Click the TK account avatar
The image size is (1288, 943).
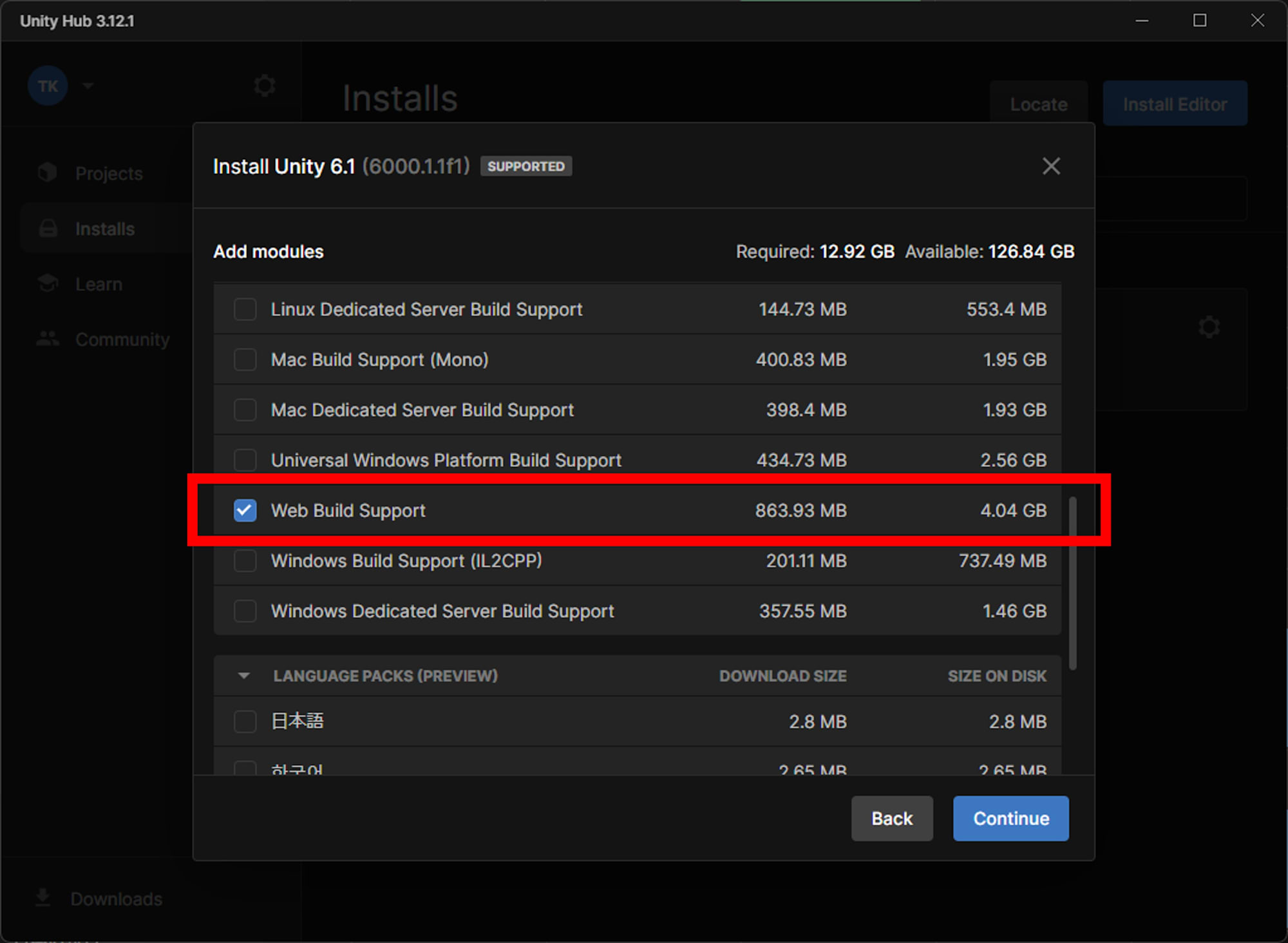pyautogui.click(x=48, y=86)
